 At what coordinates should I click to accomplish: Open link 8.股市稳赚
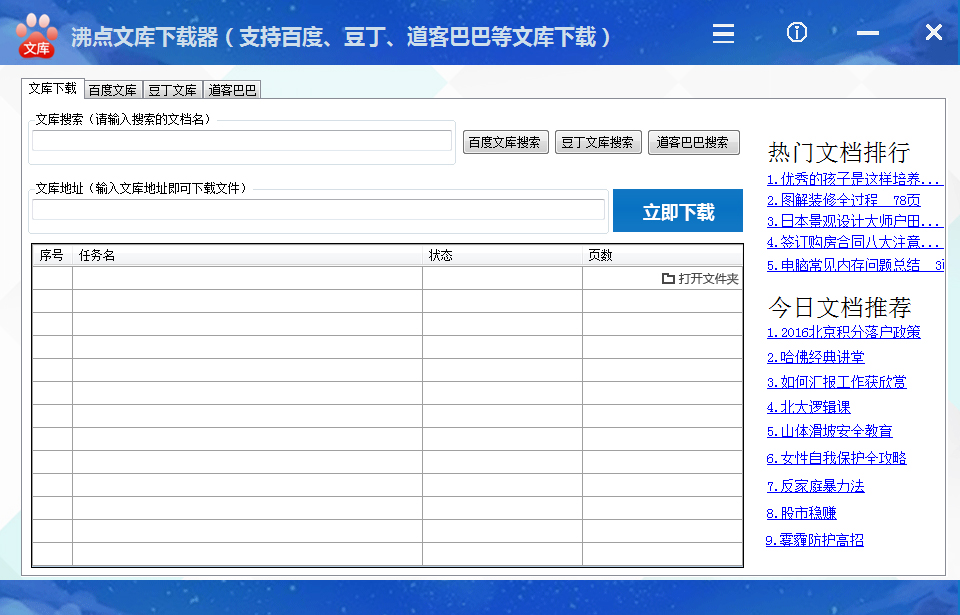click(801, 513)
